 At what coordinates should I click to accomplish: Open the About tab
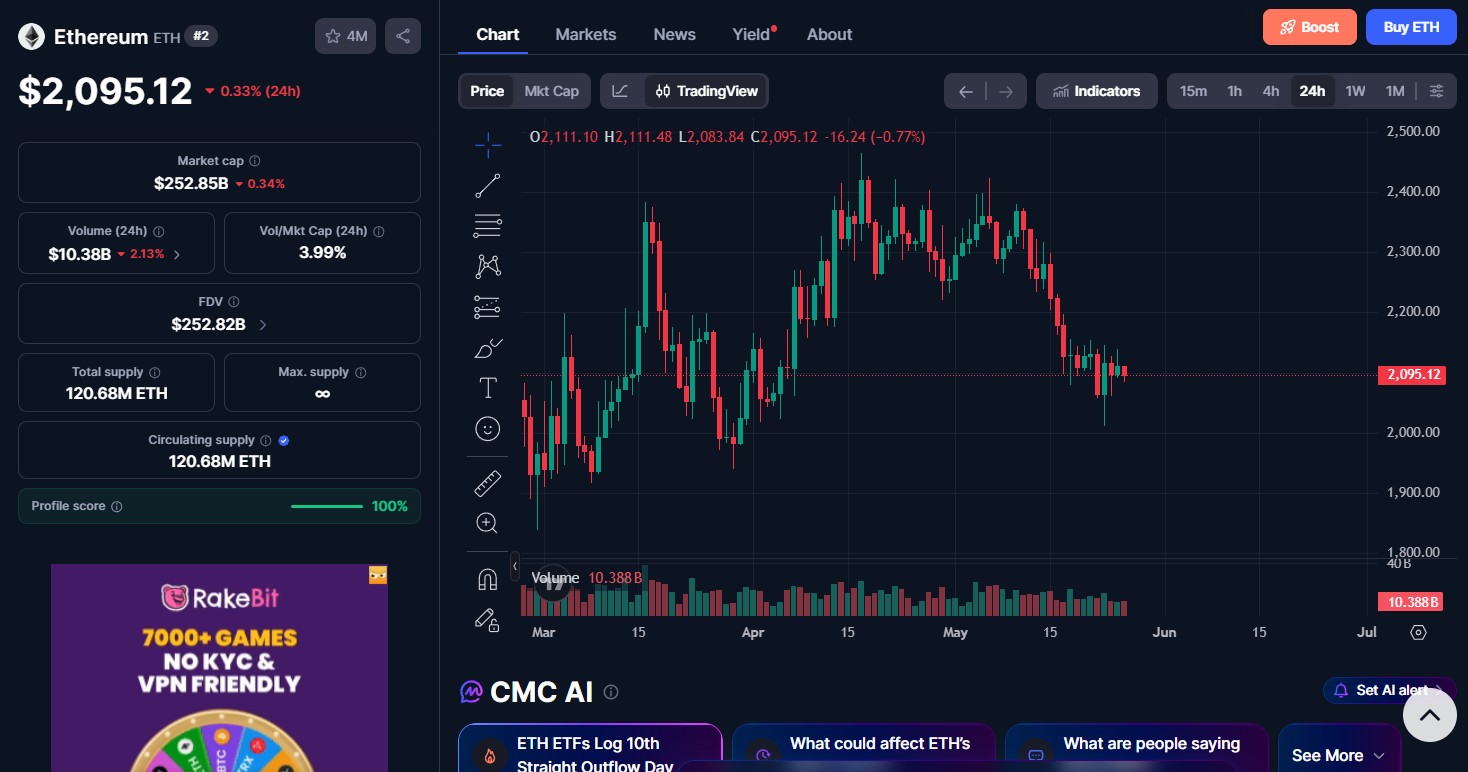click(830, 34)
